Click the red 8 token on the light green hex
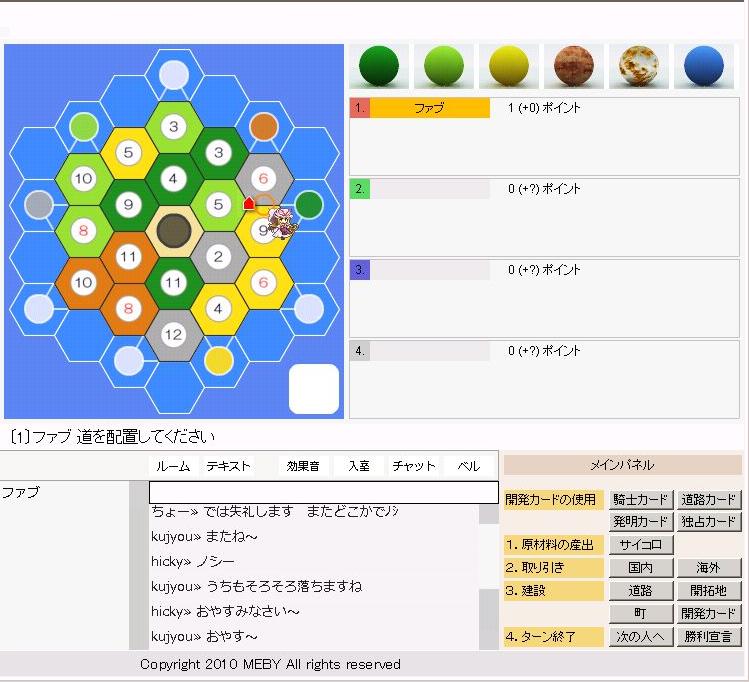This screenshot has width=749, height=682. point(84,231)
